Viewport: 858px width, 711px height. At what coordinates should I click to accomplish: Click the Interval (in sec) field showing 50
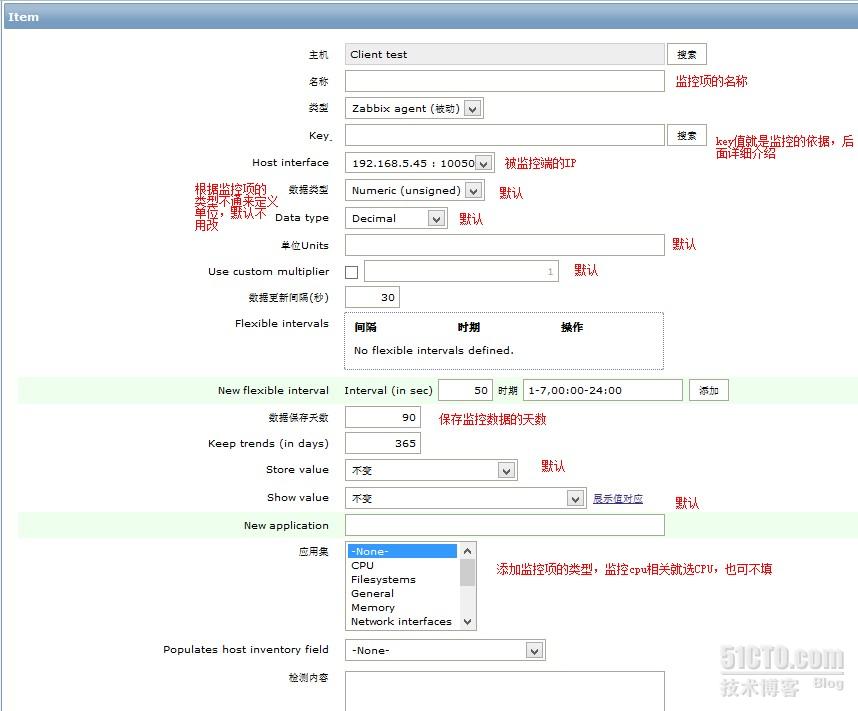click(x=465, y=390)
